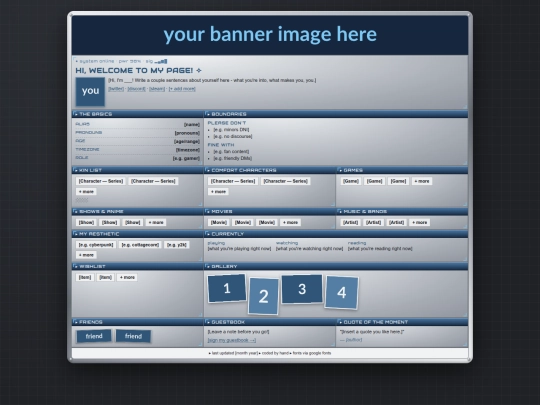Click the '[e.g. gamer]' role value

[186, 158]
